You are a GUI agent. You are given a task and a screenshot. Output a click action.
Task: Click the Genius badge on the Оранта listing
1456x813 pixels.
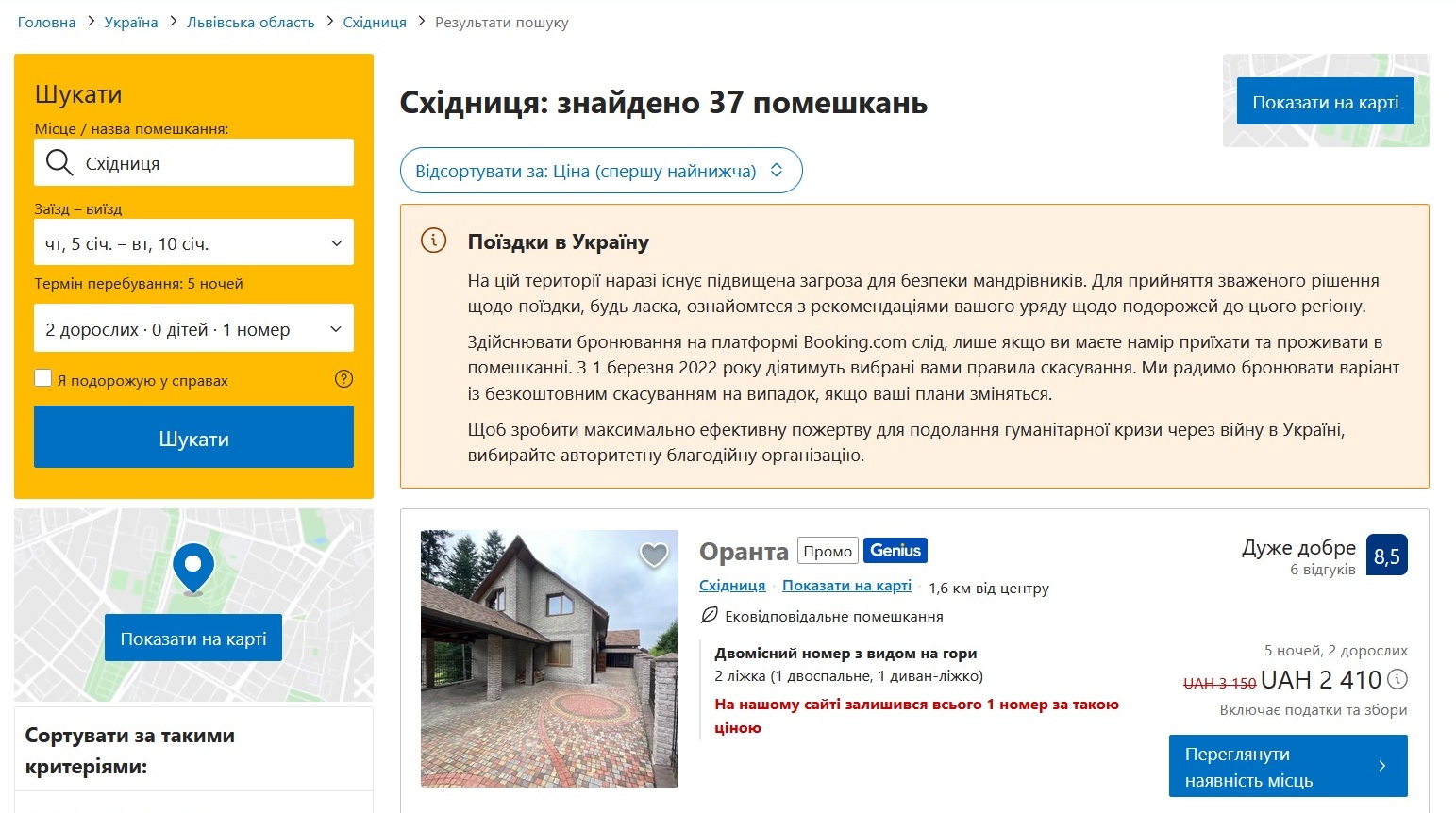point(895,550)
